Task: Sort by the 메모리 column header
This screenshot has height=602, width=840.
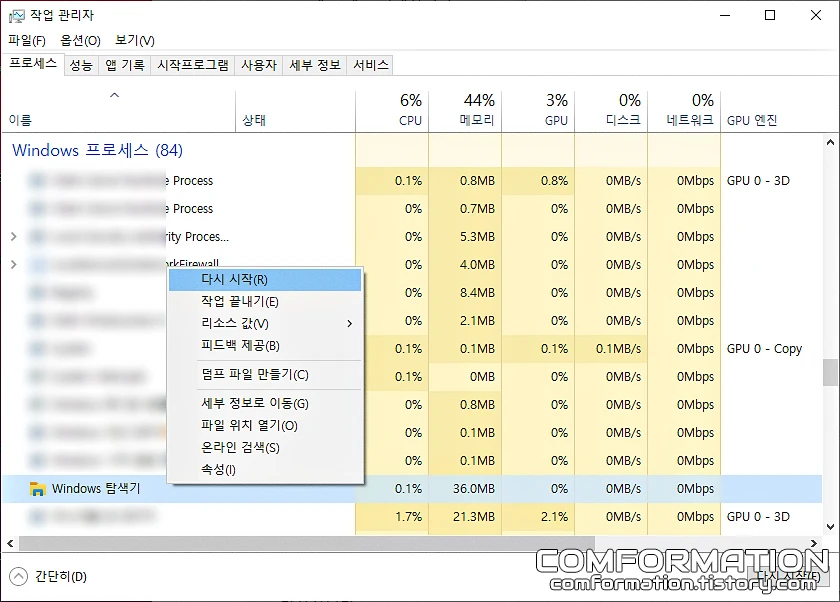Action: [x=465, y=111]
